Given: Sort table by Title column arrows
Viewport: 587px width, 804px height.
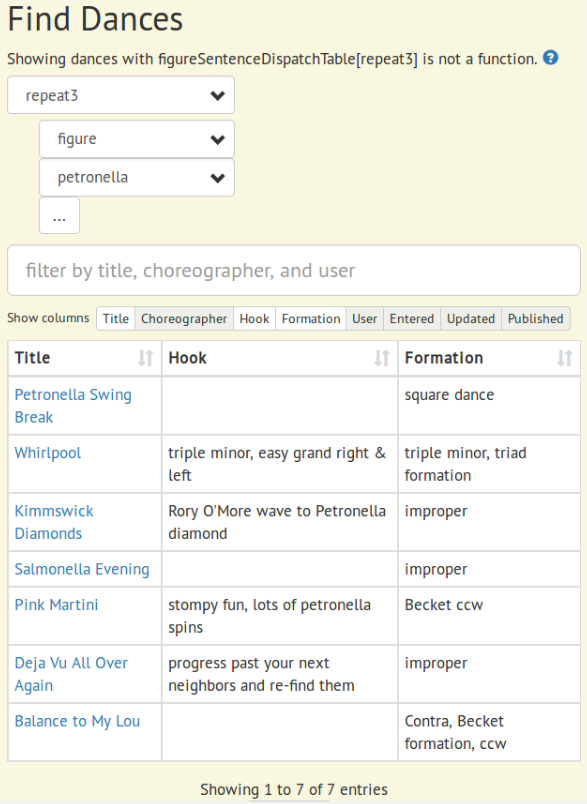Looking at the screenshot, I should [146, 358].
